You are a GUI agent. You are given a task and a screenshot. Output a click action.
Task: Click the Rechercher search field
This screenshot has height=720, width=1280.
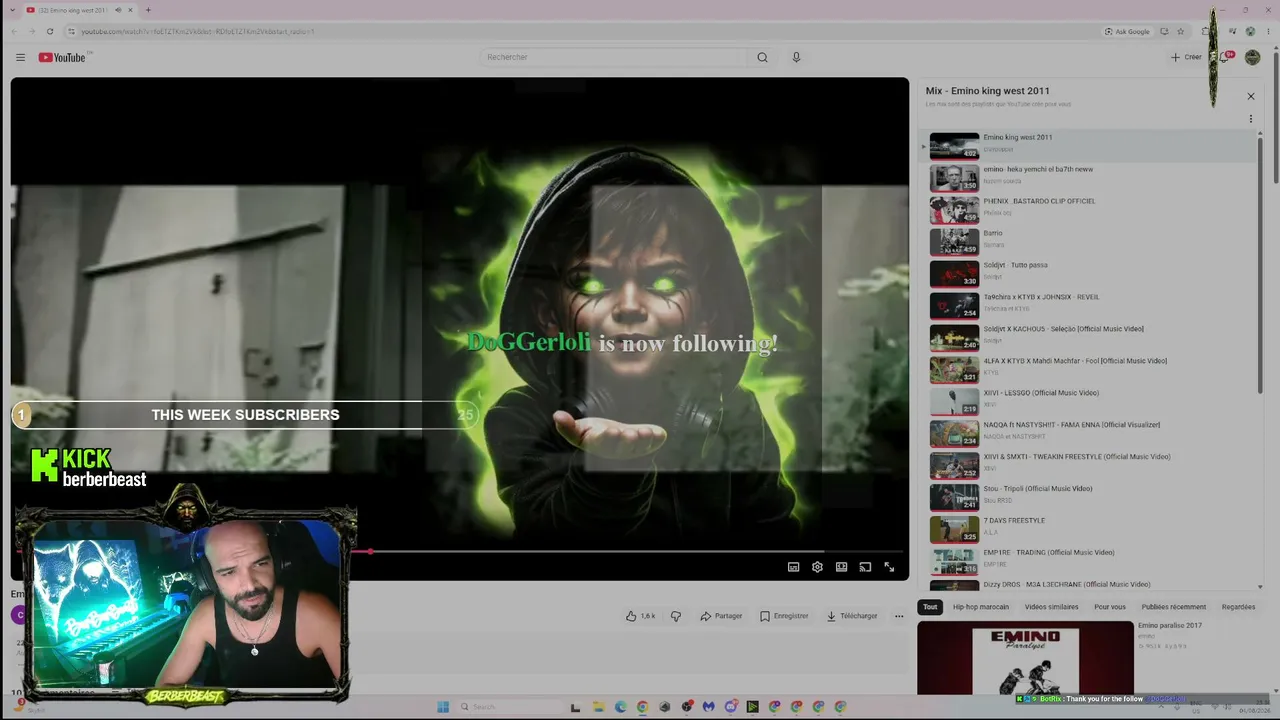[613, 57]
